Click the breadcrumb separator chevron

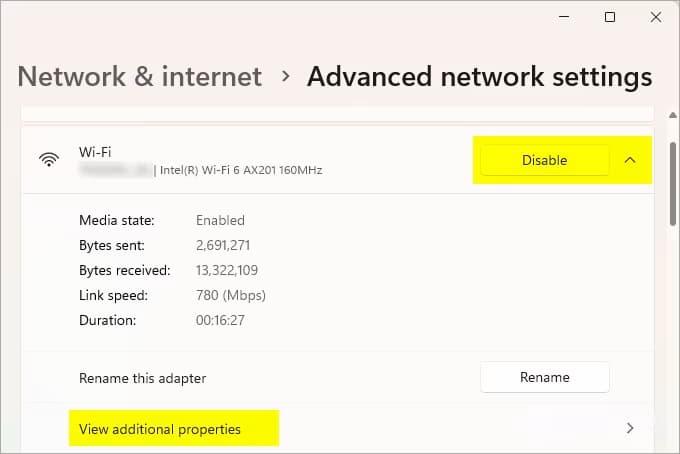click(285, 76)
